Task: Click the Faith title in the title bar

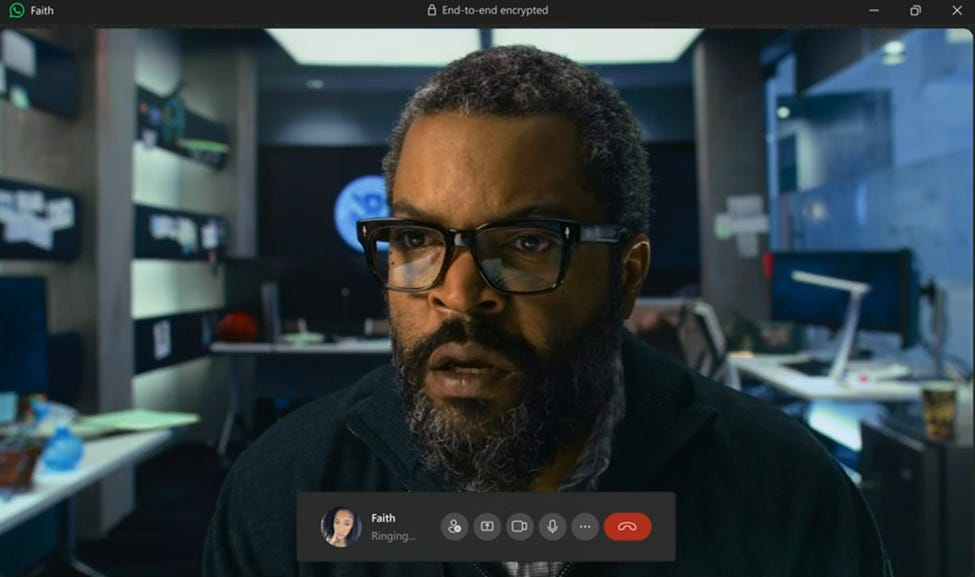Action: (x=42, y=11)
